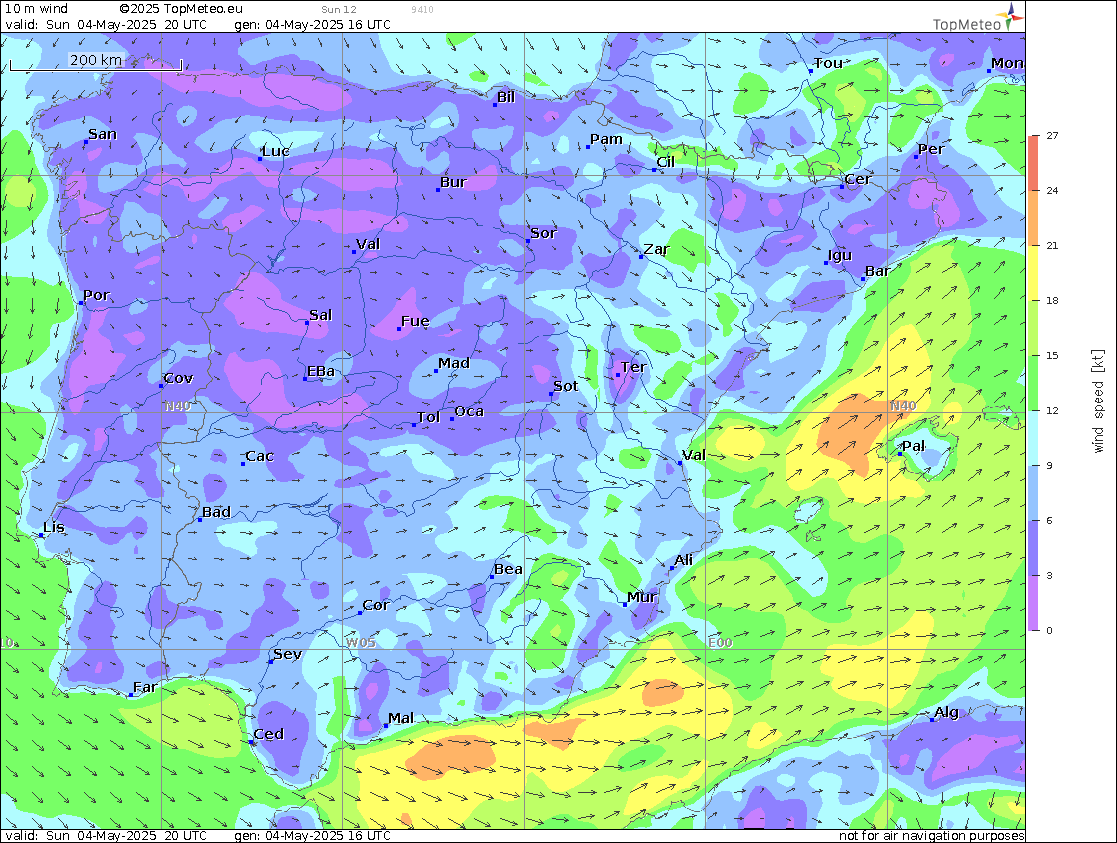The width and height of the screenshot is (1117, 843).
Task: Click the 'Bad' city label
Action: pos(216,512)
